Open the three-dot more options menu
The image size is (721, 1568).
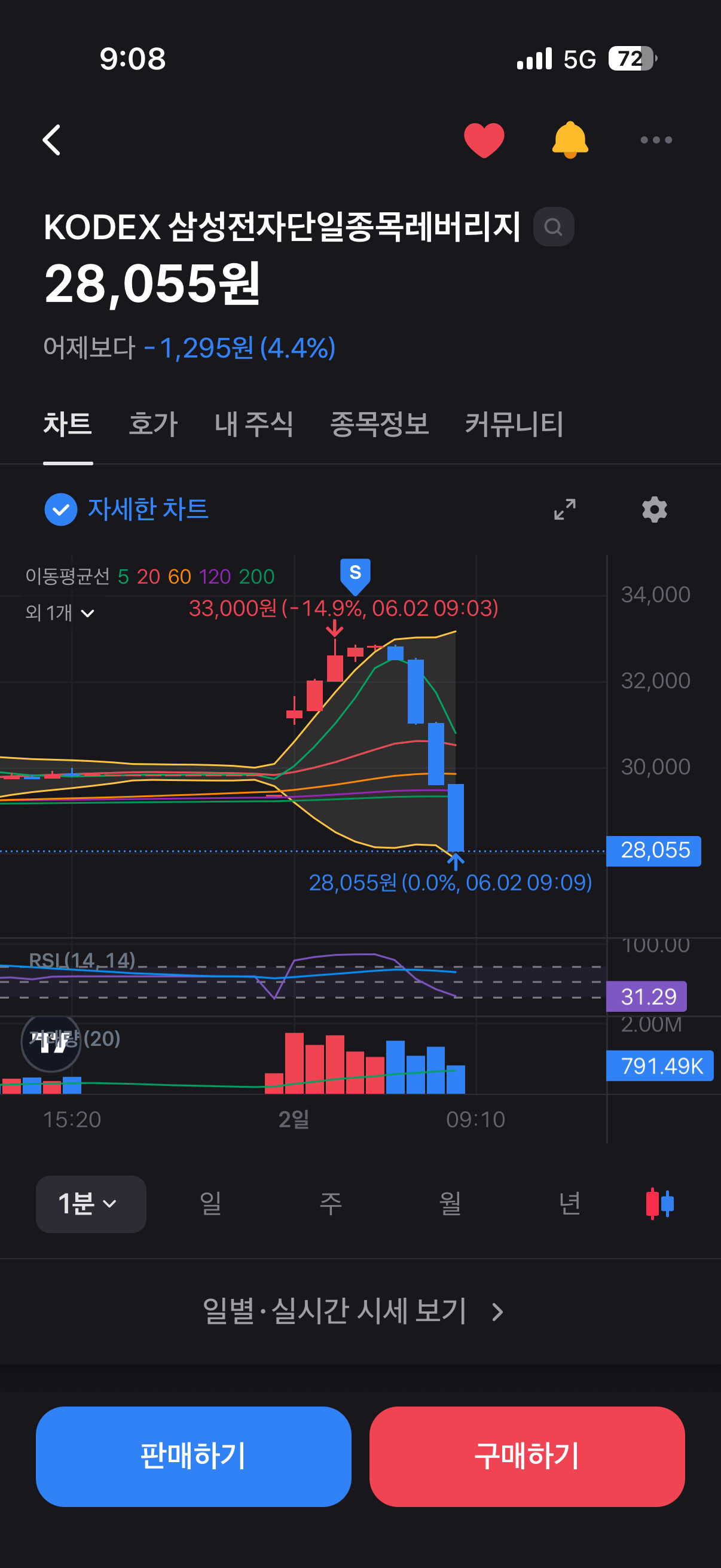pyautogui.click(x=656, y=140)
